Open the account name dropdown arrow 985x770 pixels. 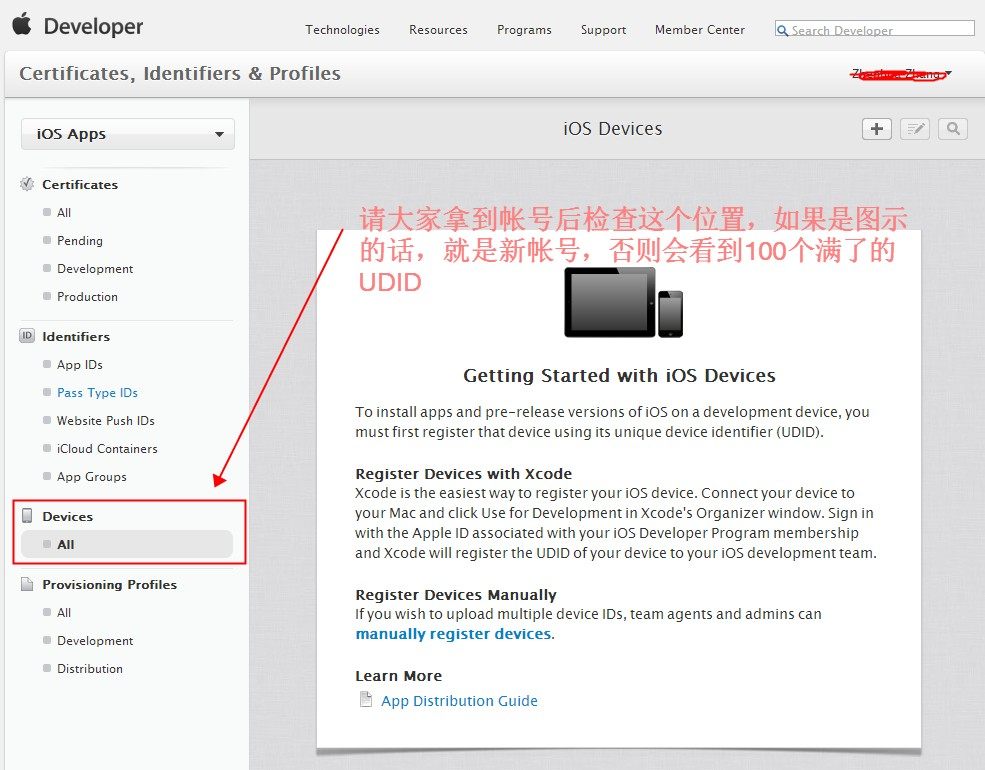[948, 73]
